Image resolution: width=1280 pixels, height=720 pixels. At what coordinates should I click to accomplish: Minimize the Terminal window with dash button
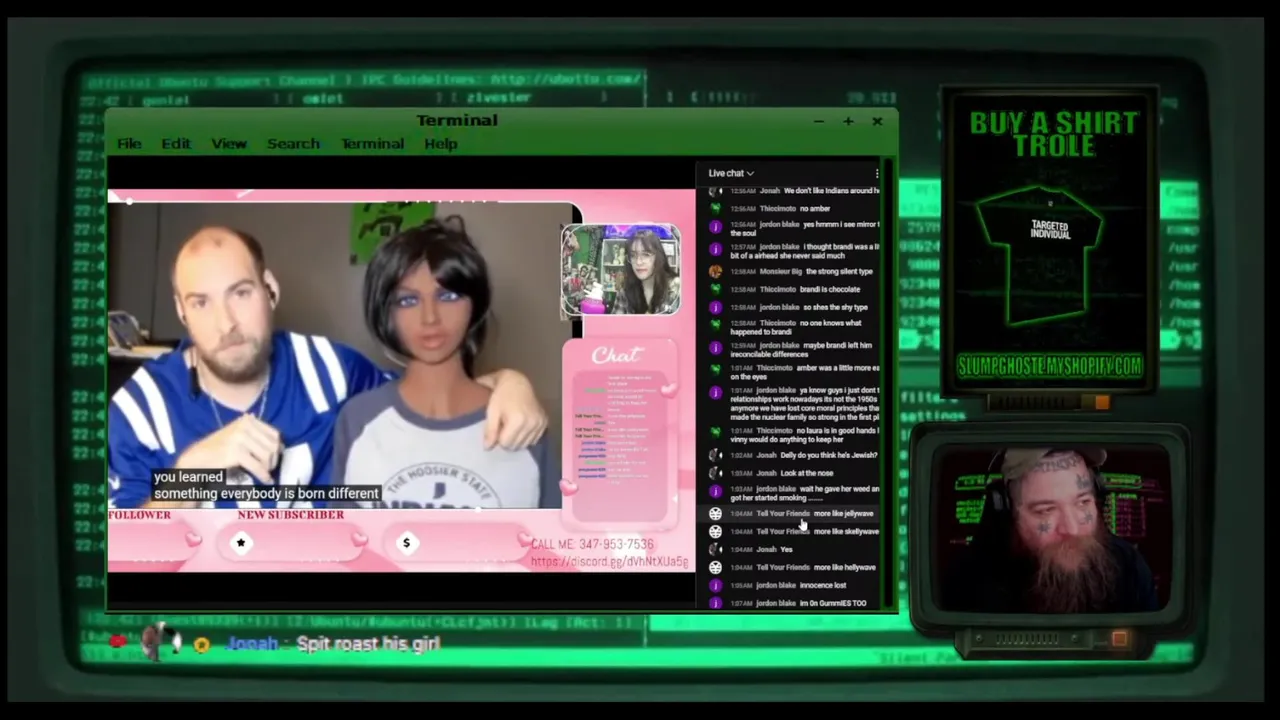pos(818,121)
